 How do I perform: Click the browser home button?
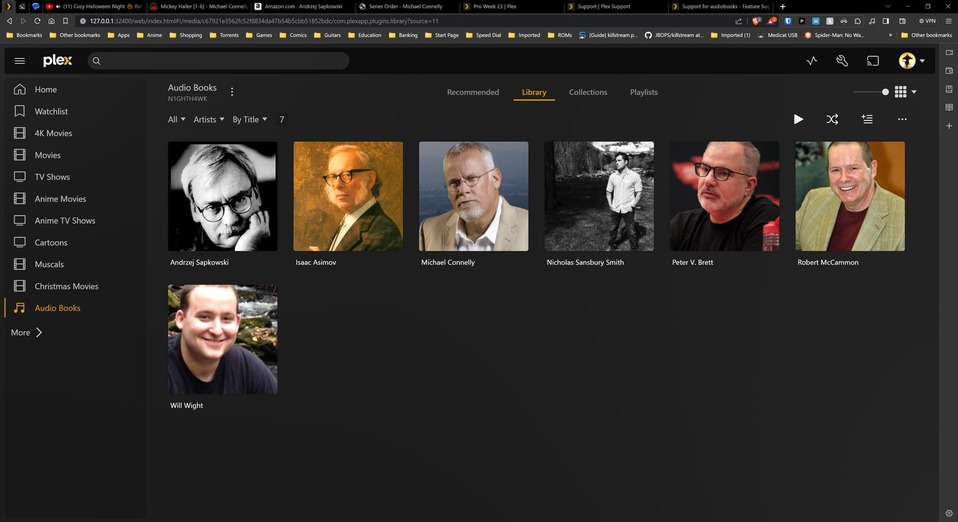pos(51,21)
